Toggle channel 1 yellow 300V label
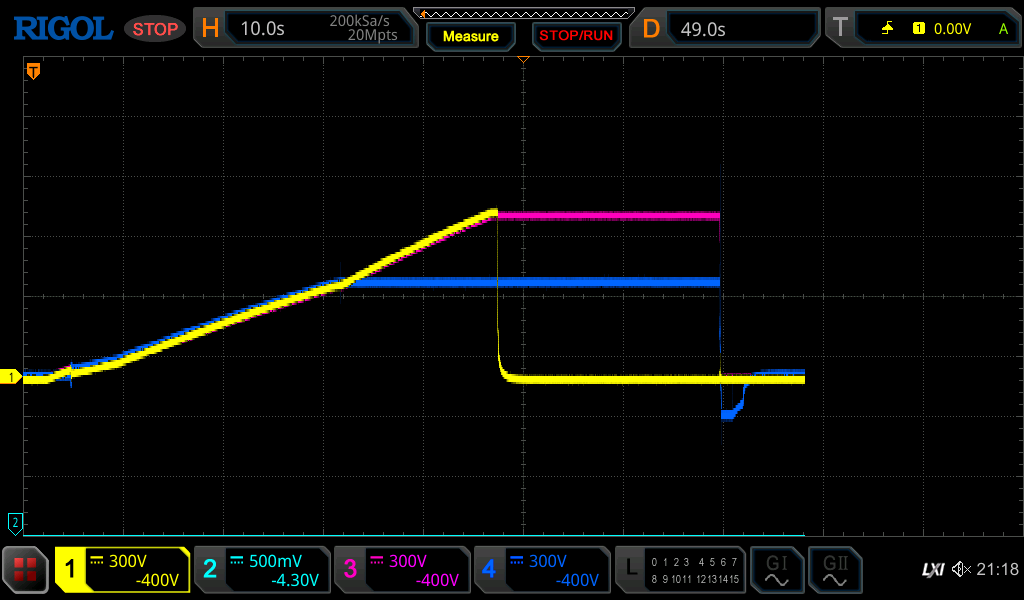The height and width of the screenshot is (600, 1024). (x=122, y=570)
